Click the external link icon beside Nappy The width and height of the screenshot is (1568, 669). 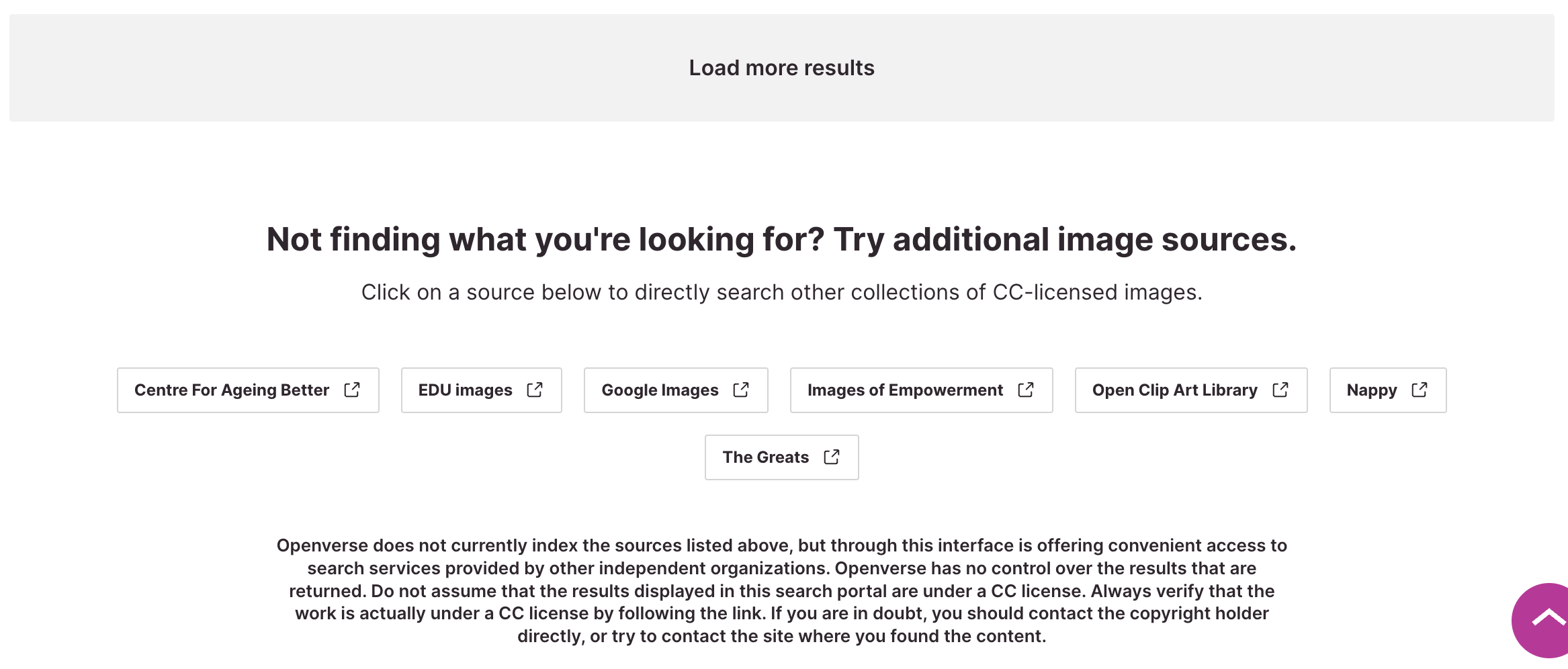(x=1420, y=390)
